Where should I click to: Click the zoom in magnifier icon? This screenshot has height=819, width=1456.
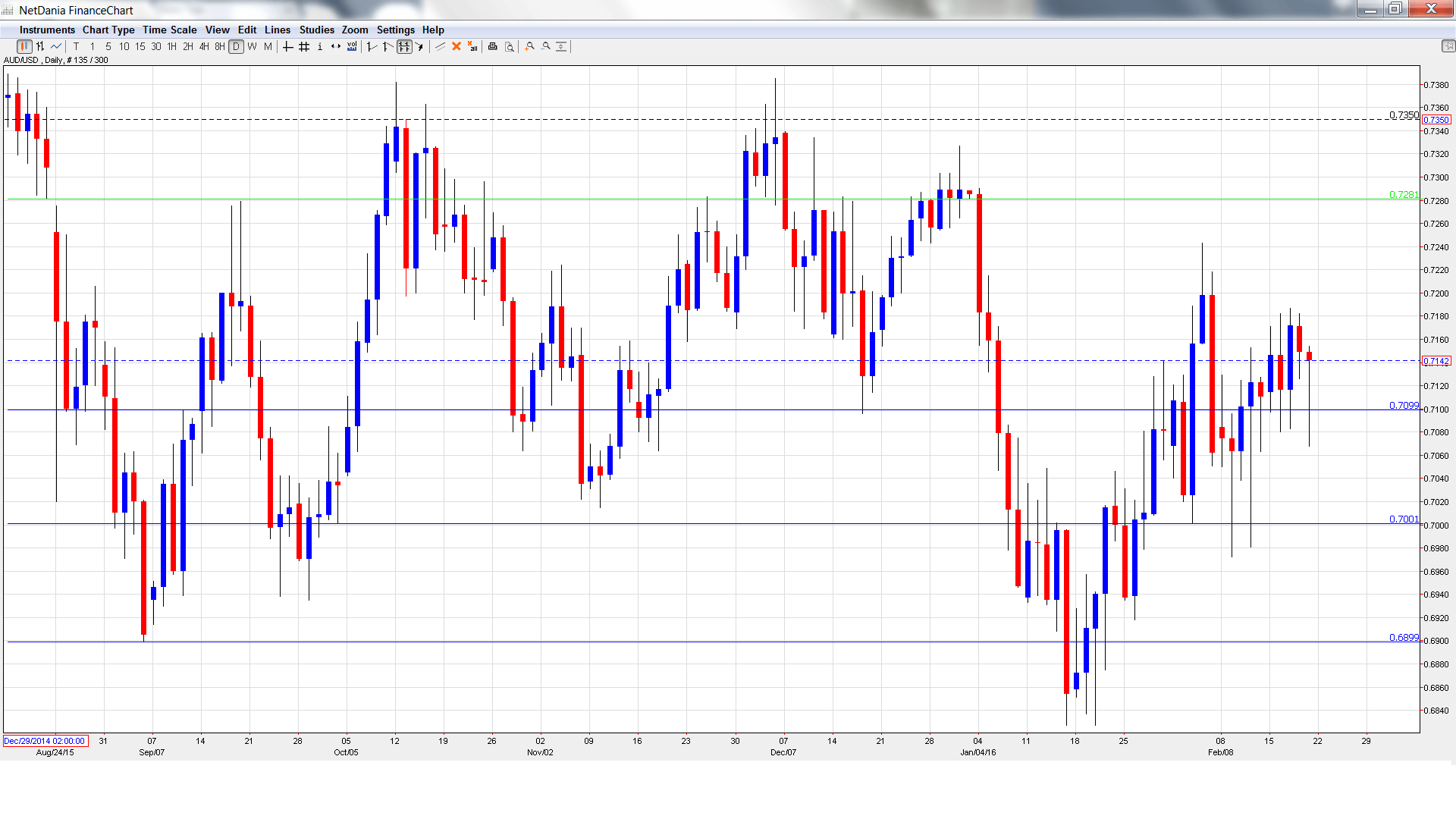(x=529, y=47)
